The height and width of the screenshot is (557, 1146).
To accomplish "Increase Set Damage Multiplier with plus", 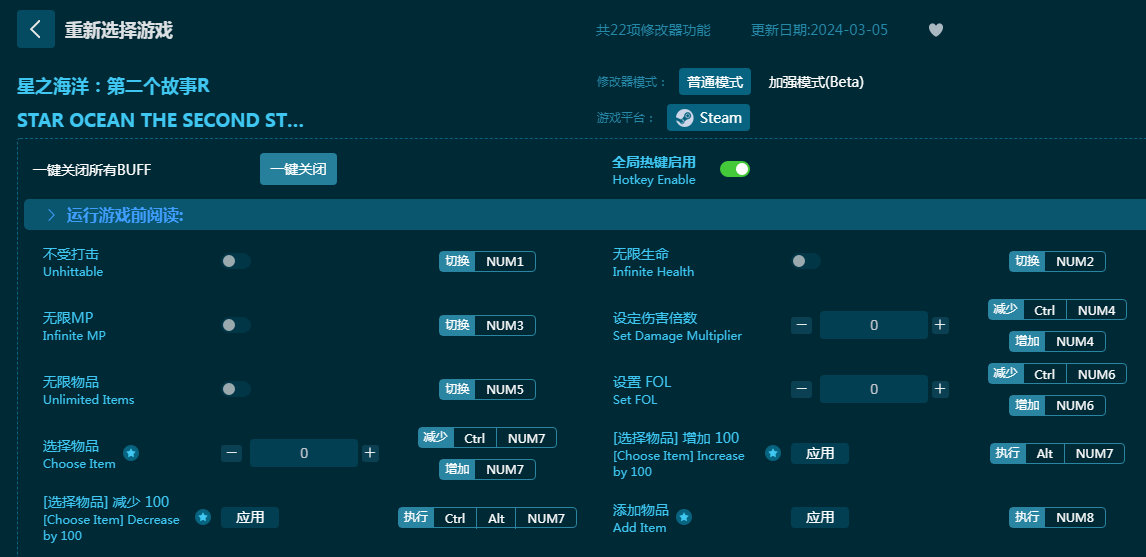I will point(940,325).
